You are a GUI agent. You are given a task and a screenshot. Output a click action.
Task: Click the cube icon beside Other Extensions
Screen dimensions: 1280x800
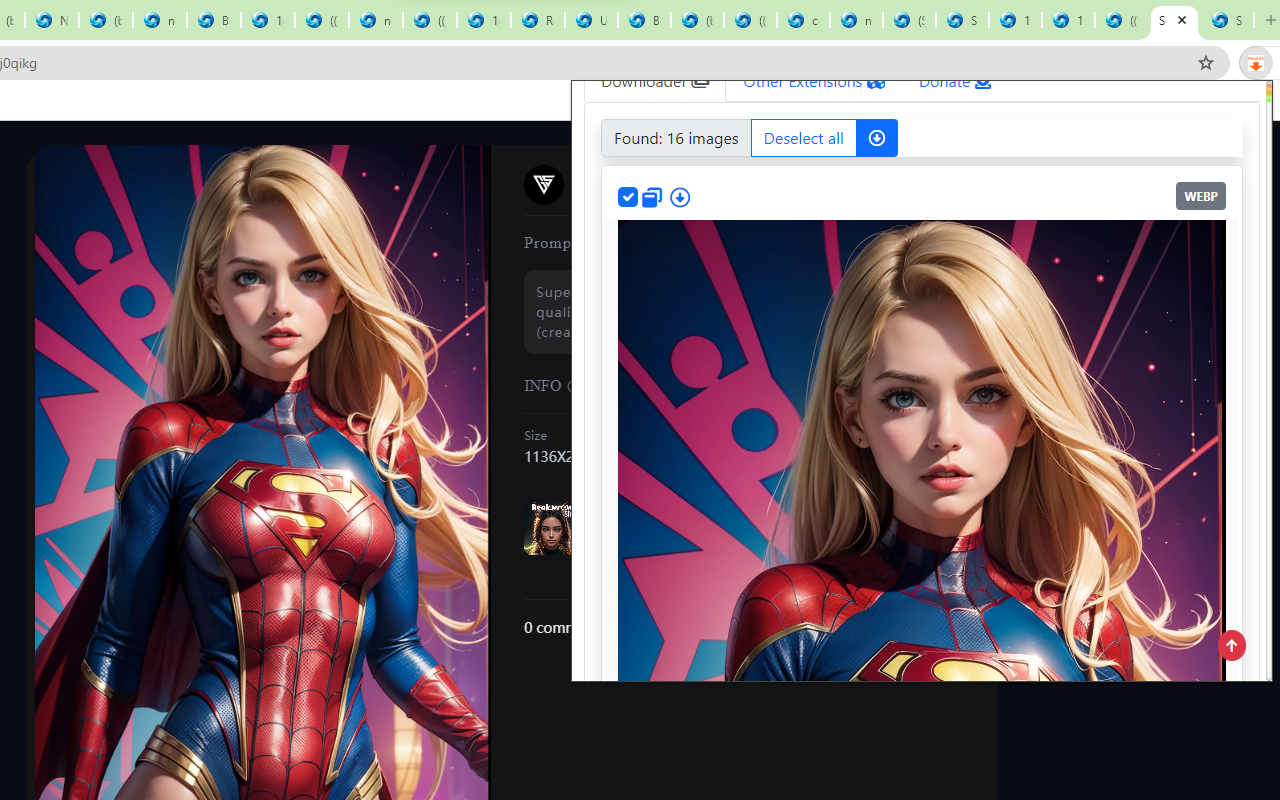(x=876, y=82)
